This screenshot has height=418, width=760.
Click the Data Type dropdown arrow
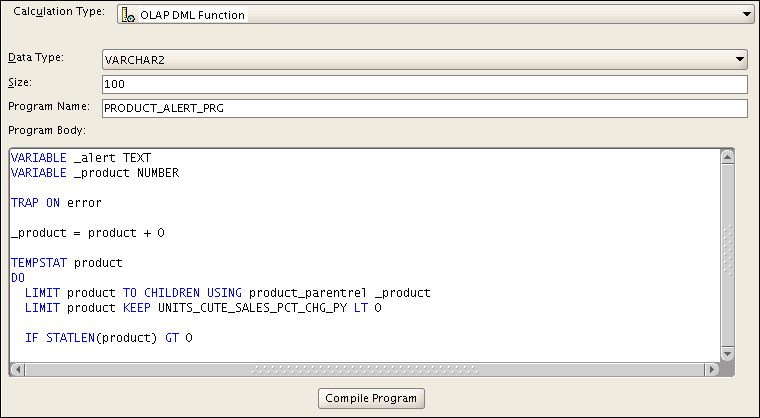[x=740, y=60]
